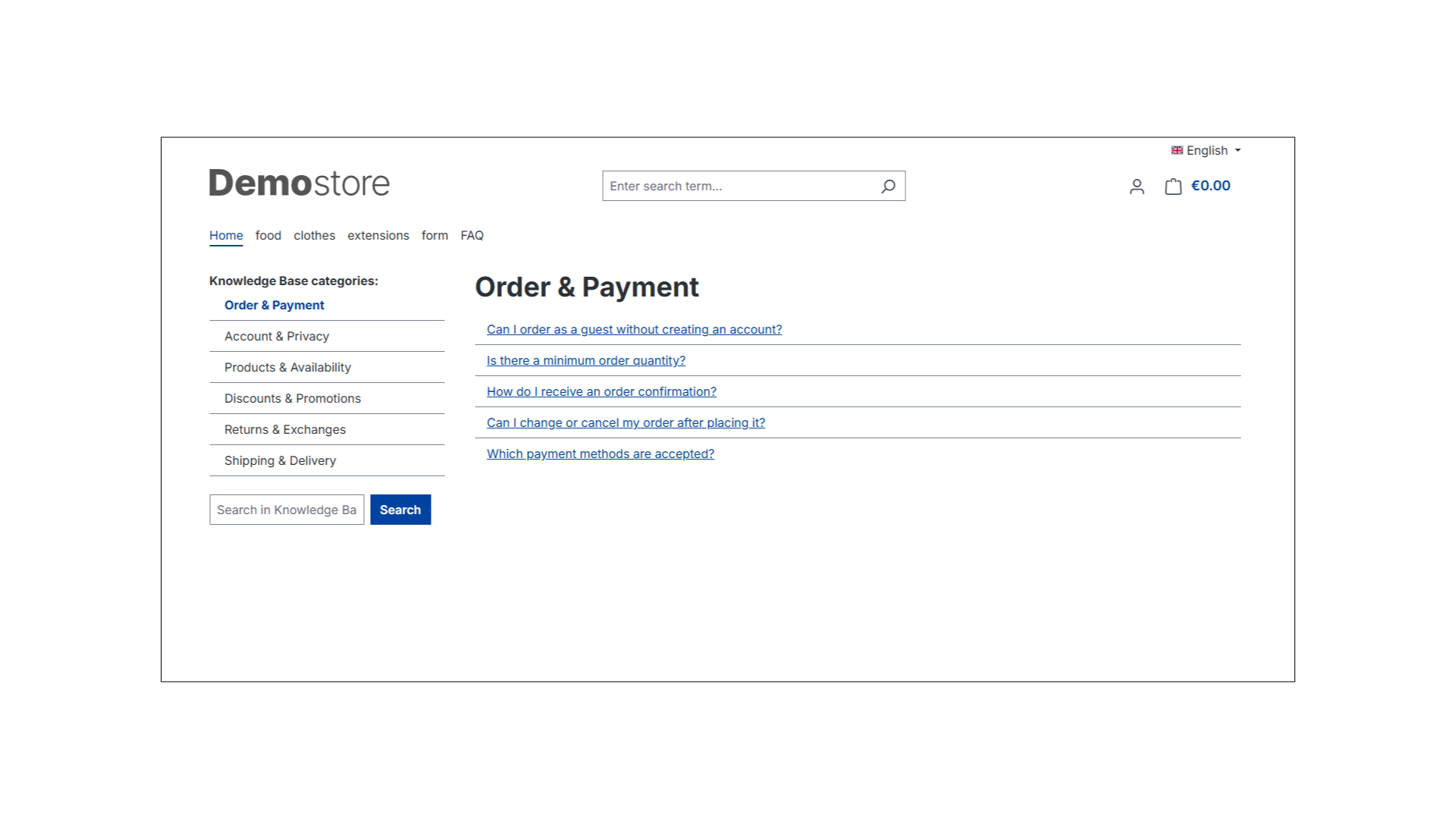Screen dimensions: 1456x819
Task: Select the Products & Availability category
Action: click(x=287, y=368)
